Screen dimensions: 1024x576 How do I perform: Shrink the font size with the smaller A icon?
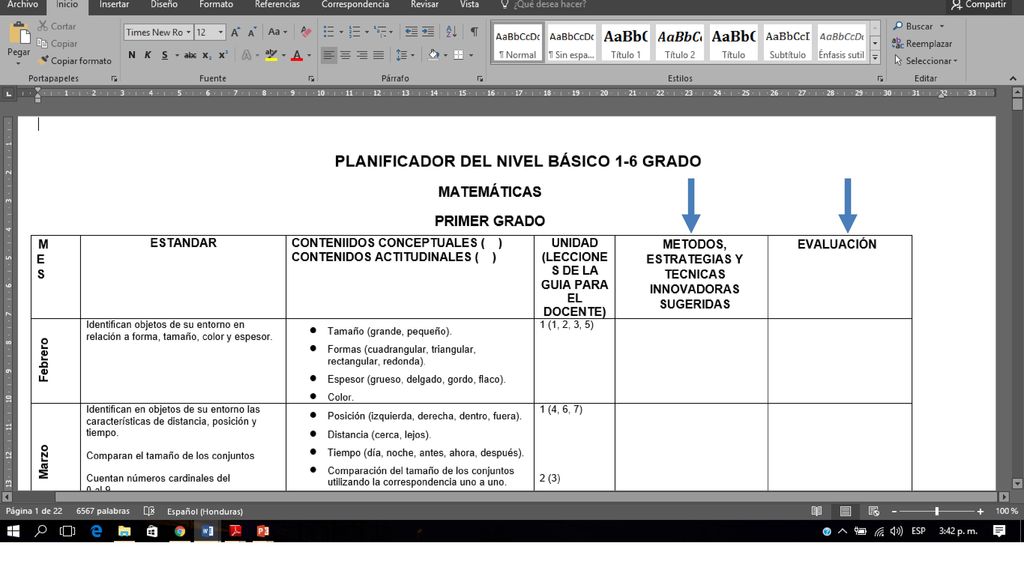(x=251, y=32)
